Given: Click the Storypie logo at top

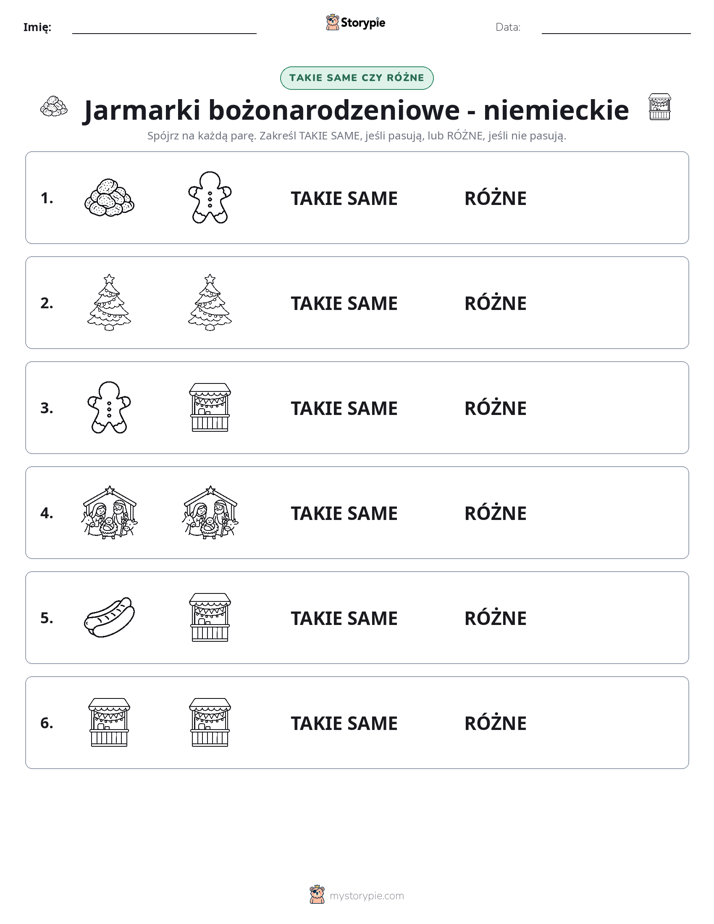Looking at the screenshot, I should click(355, 22).
